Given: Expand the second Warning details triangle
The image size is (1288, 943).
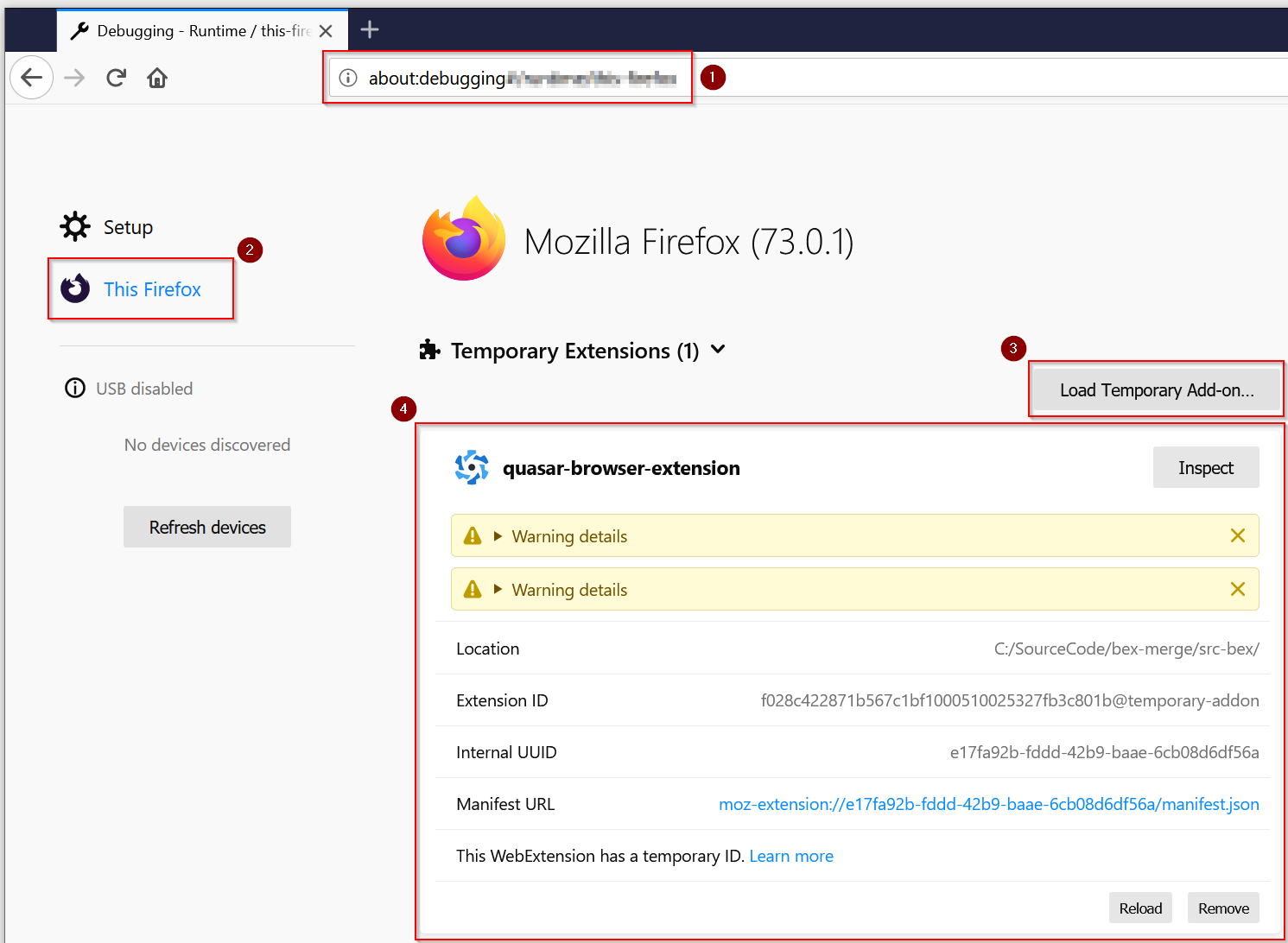Looking at the screenshot, I should (498, 590).
